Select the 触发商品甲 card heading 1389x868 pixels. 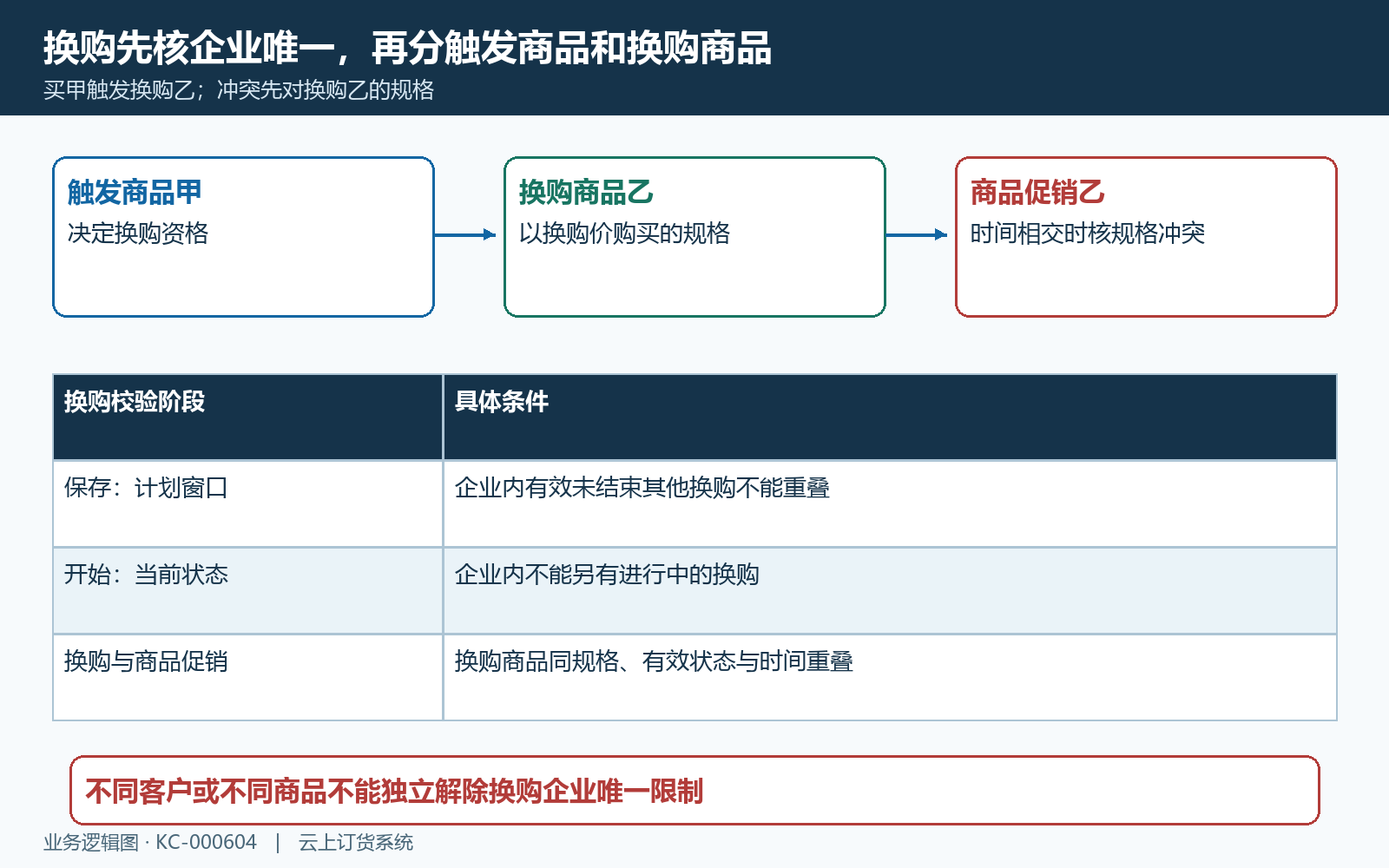[x=135, y=192]
